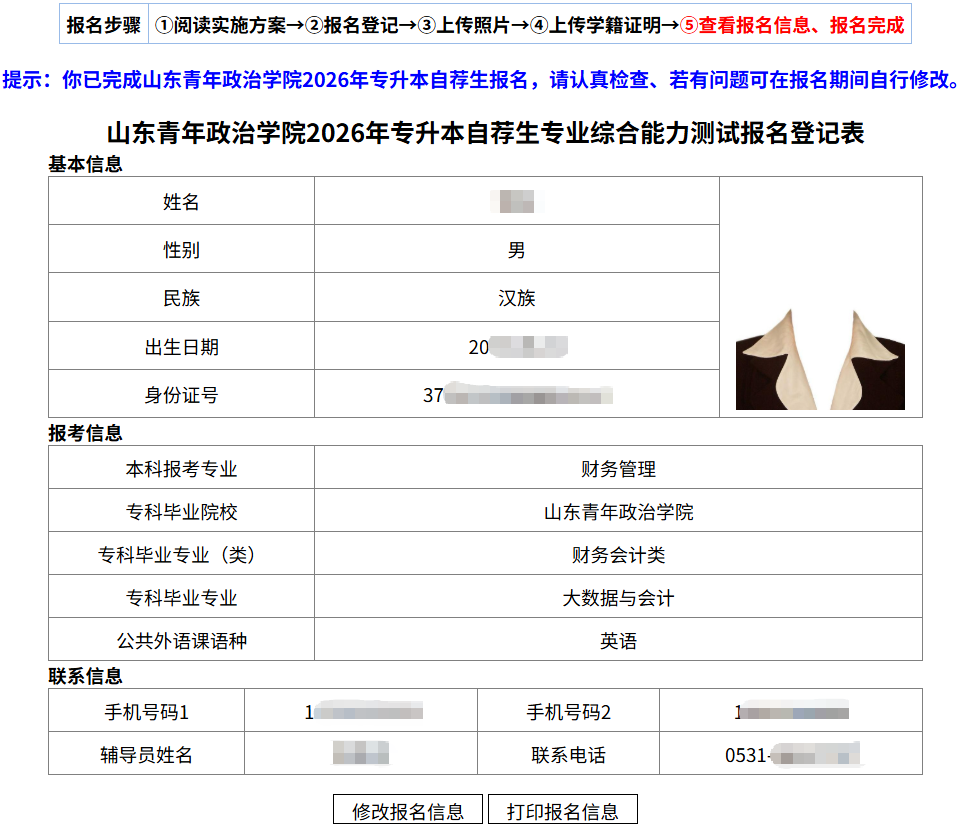Select the blurred 姓名 value cell
This screenshot has width=960, height=825.
pos(517,202)
